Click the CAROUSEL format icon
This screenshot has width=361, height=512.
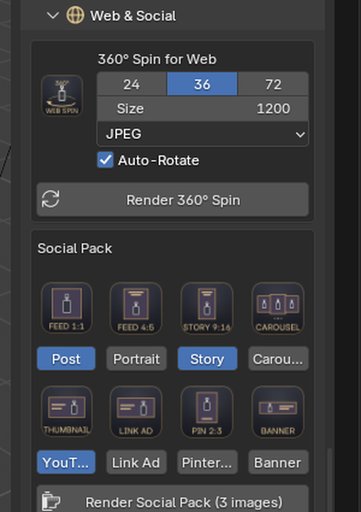tap(278, 308)
